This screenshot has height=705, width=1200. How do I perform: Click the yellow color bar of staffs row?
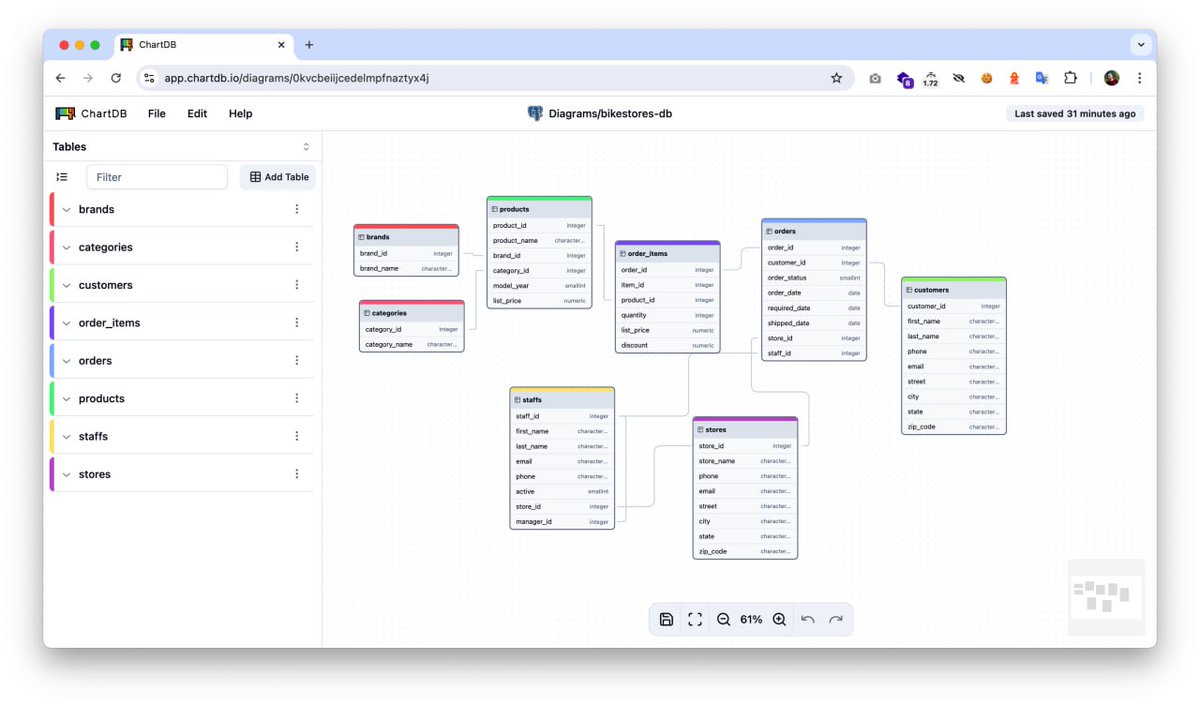pyautogui.click(x=52, y=436)
